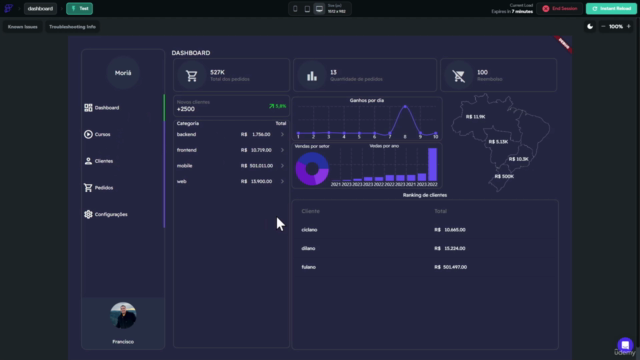Select the phone device preview icon
Screen dimensions: 640x360
tap(295, 9)
